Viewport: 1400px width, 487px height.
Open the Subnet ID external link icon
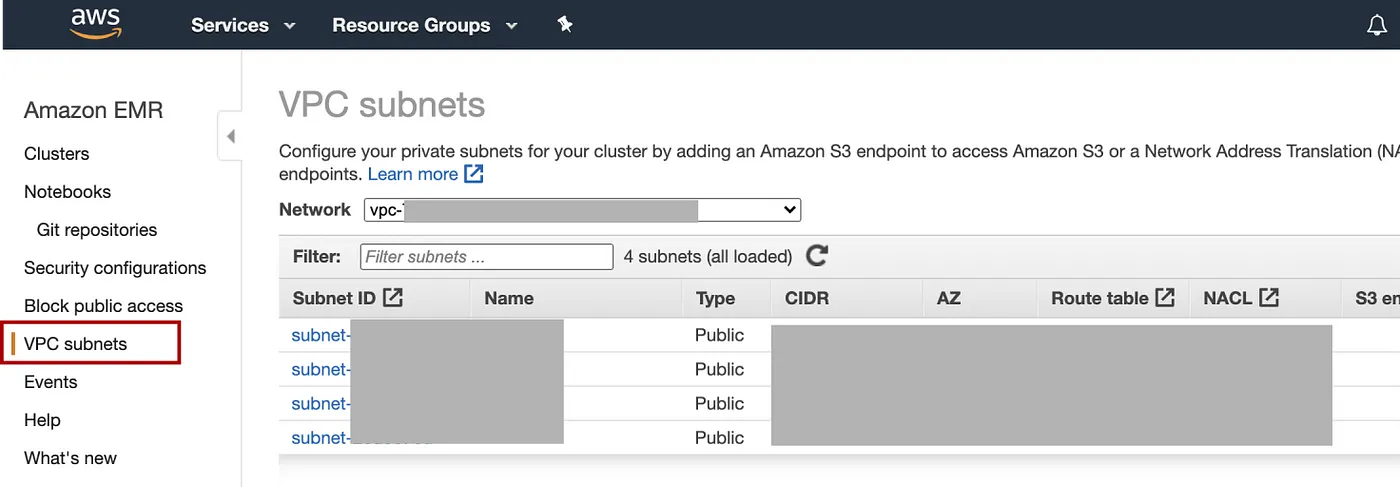[393, 297]
